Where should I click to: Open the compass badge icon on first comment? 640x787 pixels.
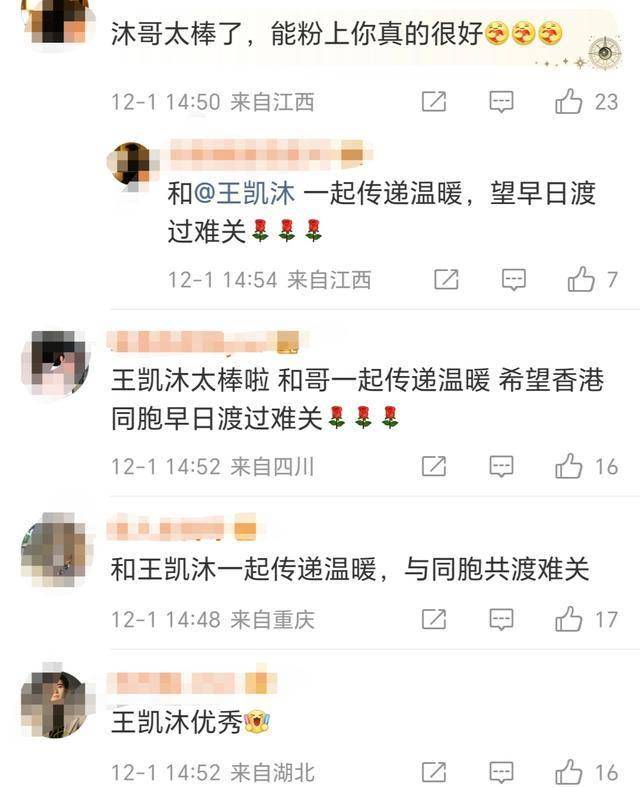pyautogui.click(x=604, y=53)
